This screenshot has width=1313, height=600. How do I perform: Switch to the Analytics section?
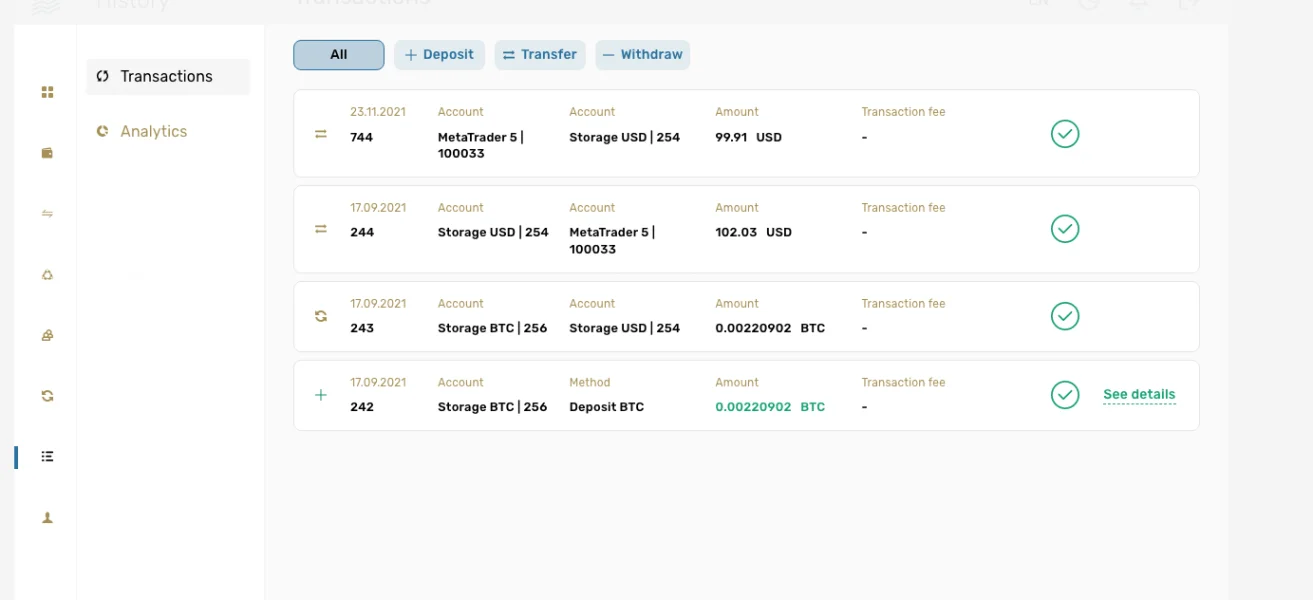[153, 132]
